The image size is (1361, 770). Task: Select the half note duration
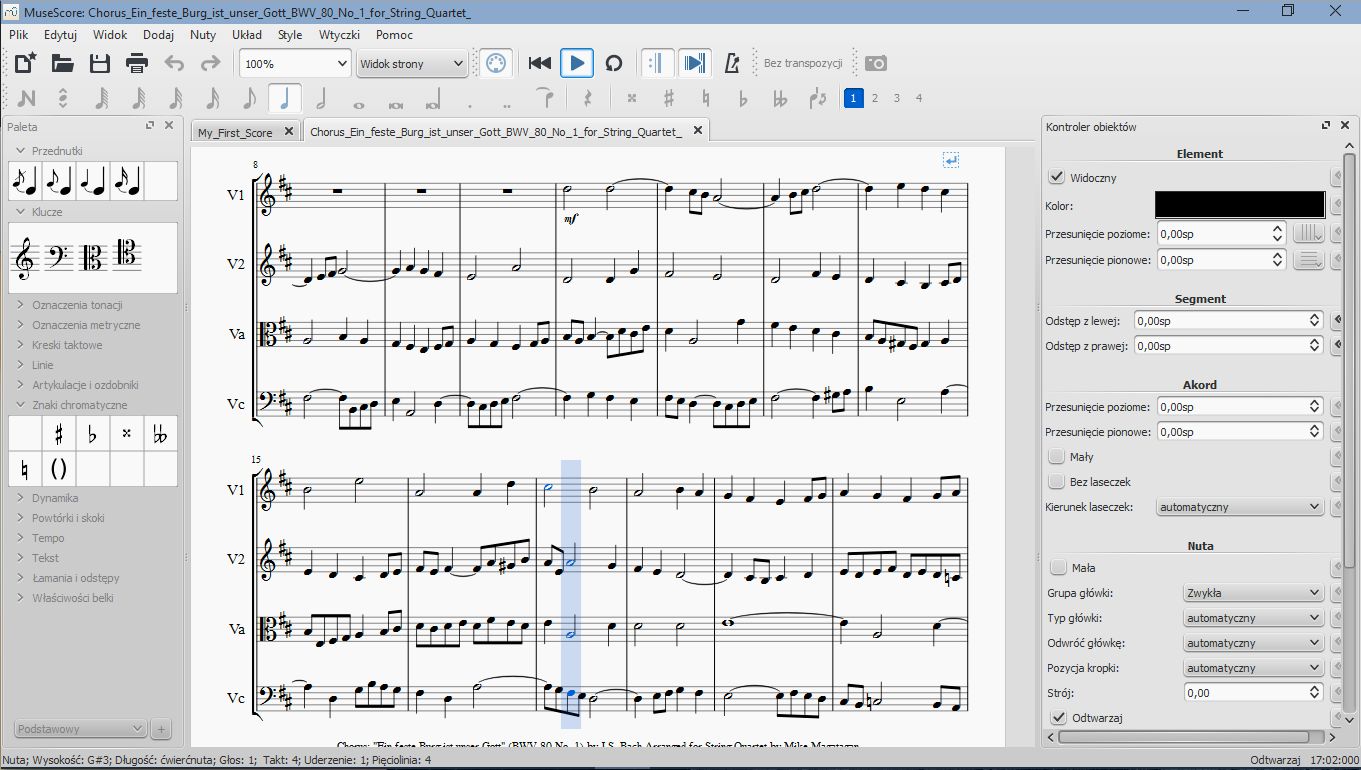[321, 98]
